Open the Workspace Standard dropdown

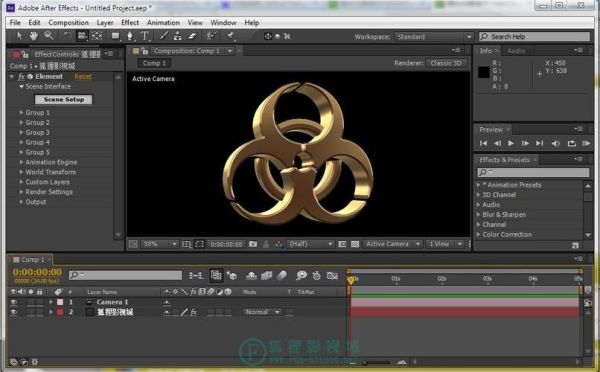pos(434,37)
